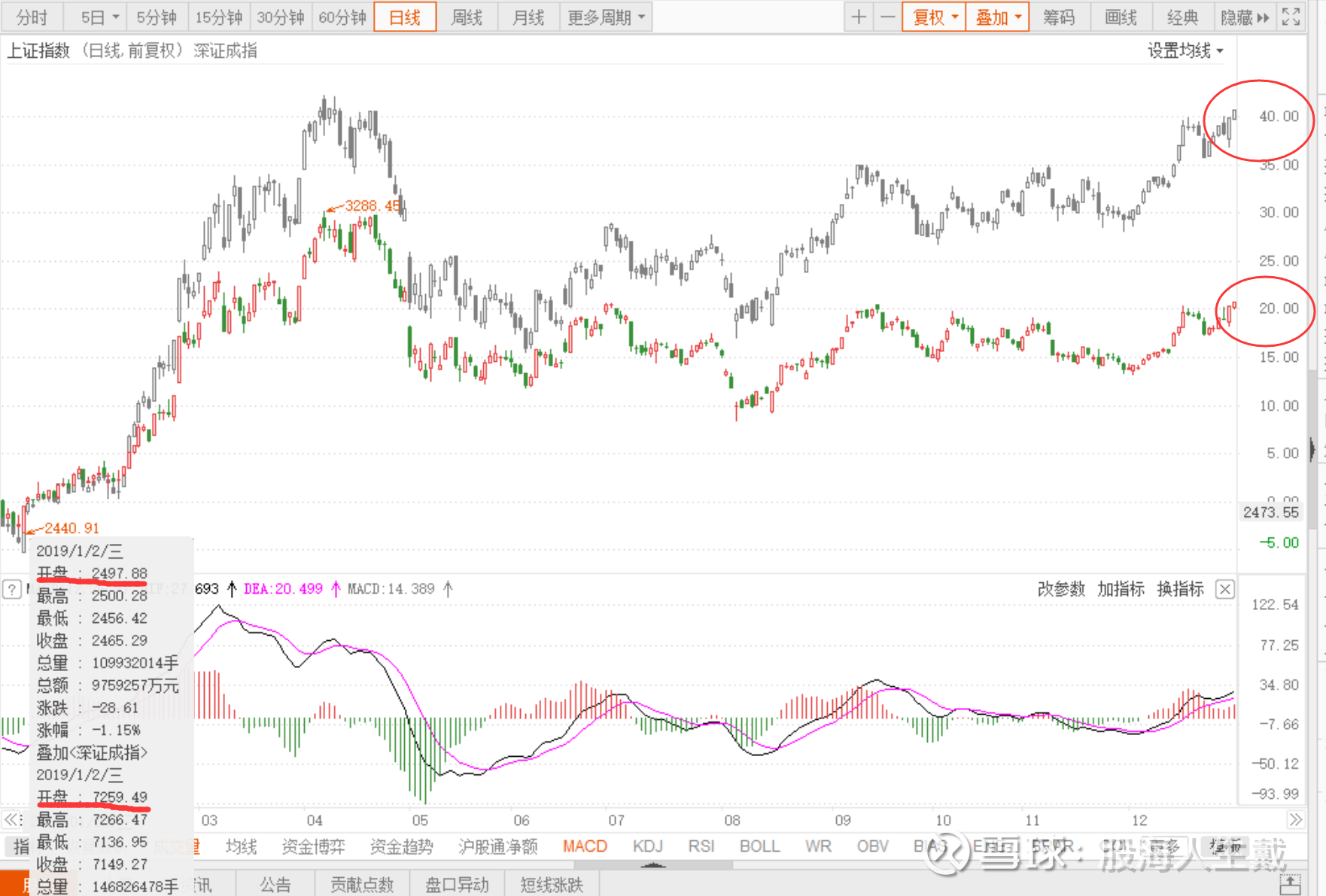Select the 日线 period tab
The width and height of the screenshot is (1326, 896).
(405, 17)
